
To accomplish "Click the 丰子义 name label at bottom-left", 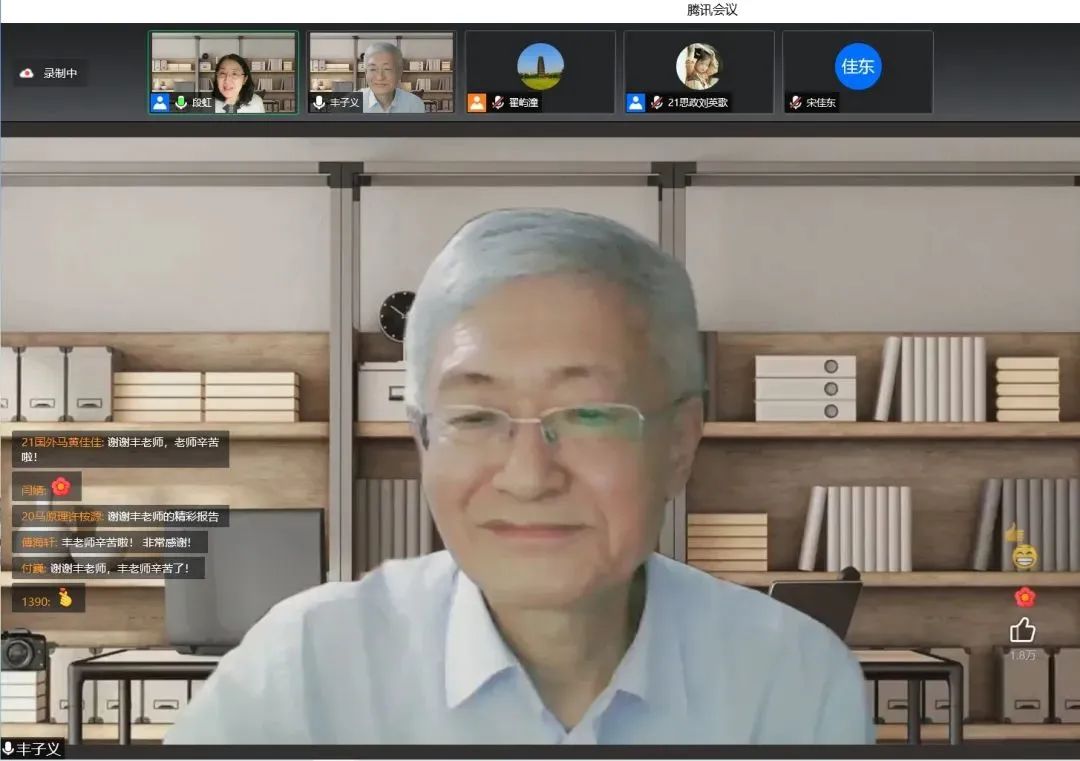I will tap(32, 749).
